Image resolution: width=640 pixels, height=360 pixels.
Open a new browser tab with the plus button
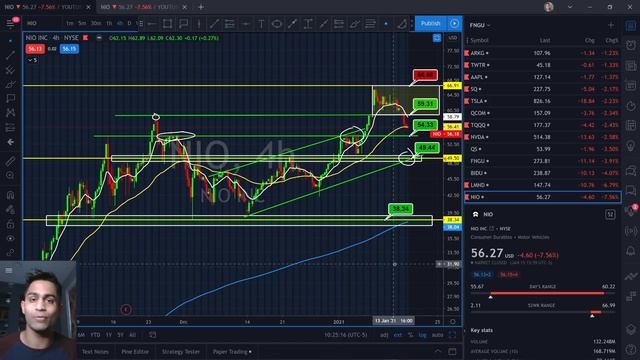point(200,7)
